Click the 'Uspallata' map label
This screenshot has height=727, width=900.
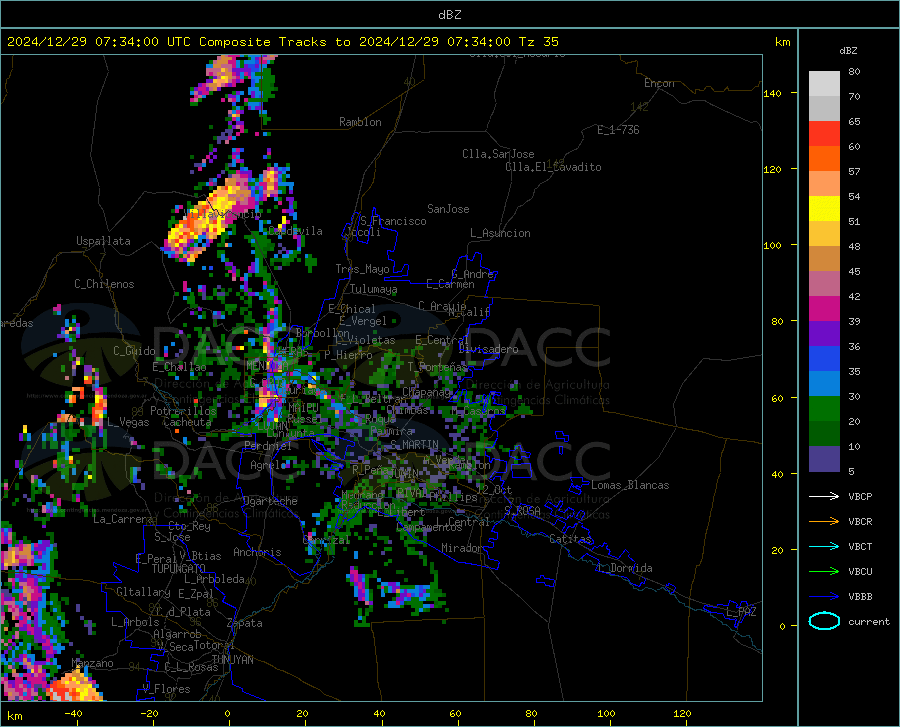(103, 242)
